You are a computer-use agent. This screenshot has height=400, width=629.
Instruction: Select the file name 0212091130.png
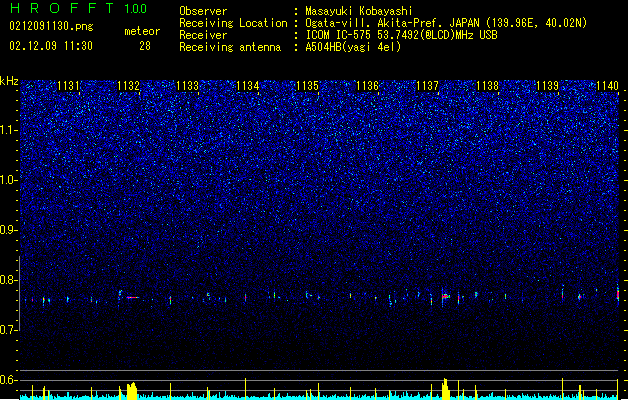[51, 27]
